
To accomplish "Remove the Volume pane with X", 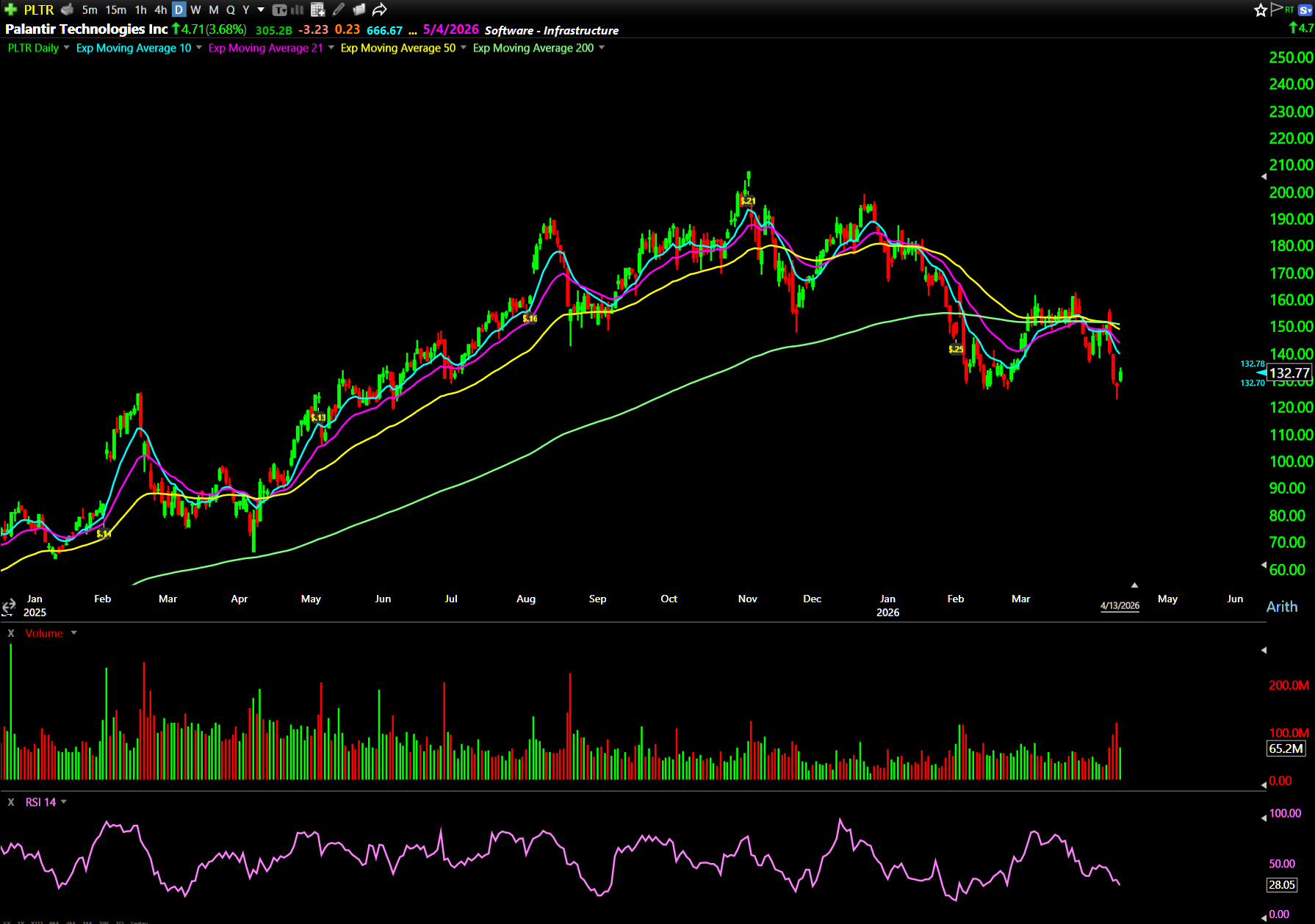I will click(x=11, y=633).
